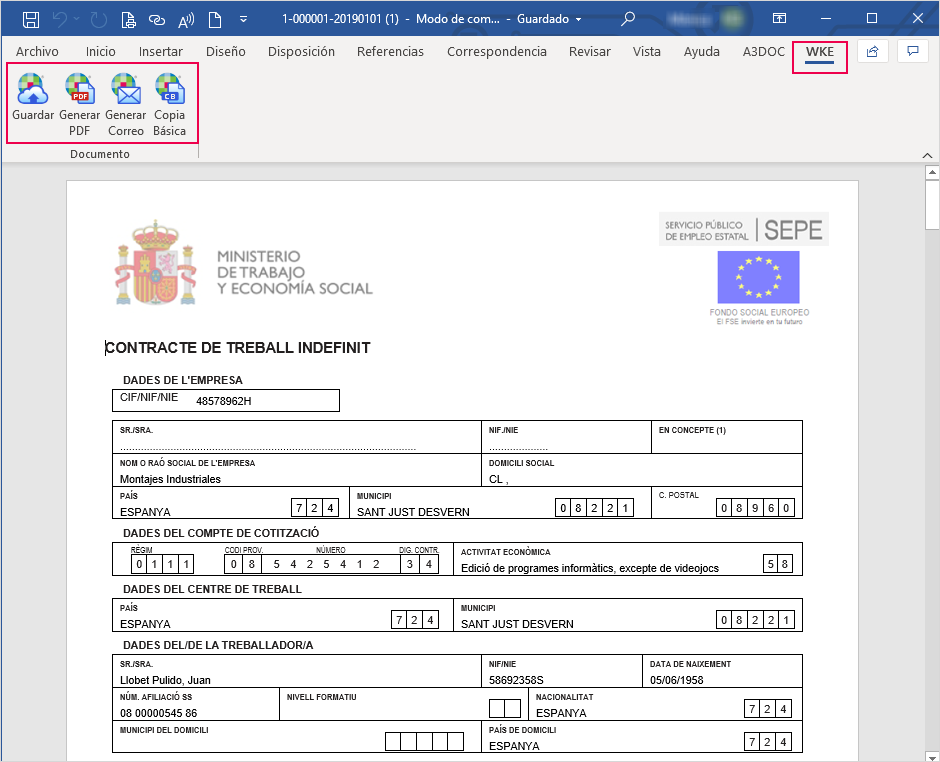Click the Ministerio de Trabajo coat of arms logo

click(155, 263)
